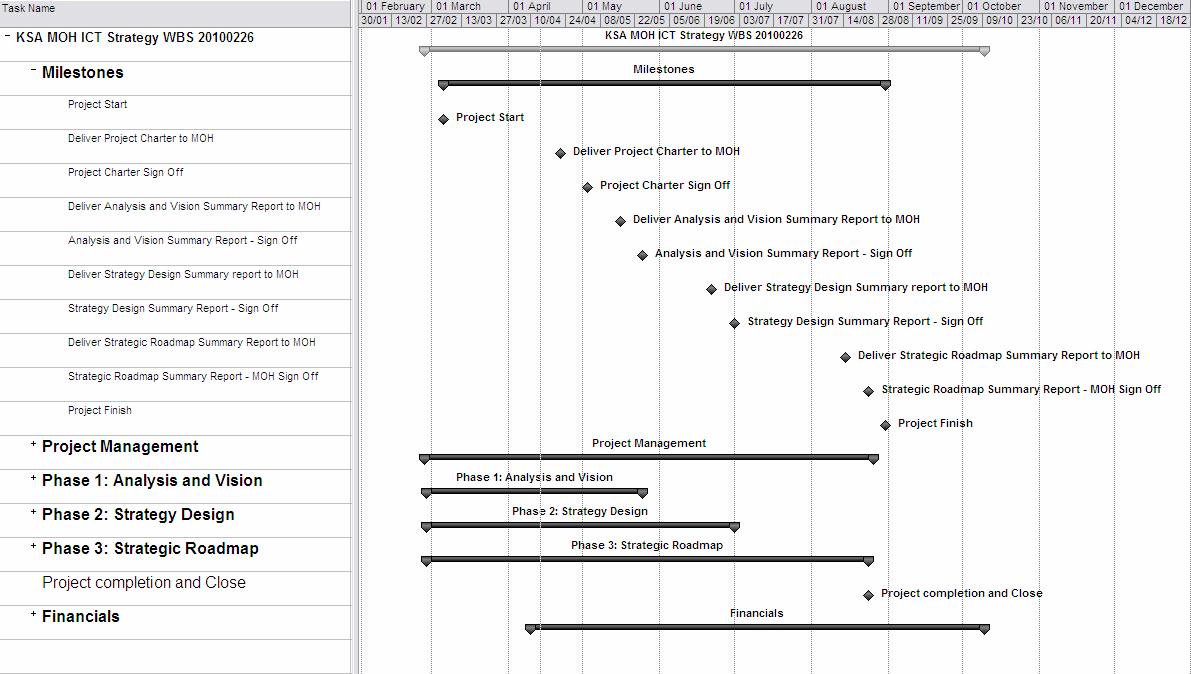1191x674 pixels.
Task: Click Strategic Roadmap Report MOH Sign Off diamond
Action: pos(868,391)
